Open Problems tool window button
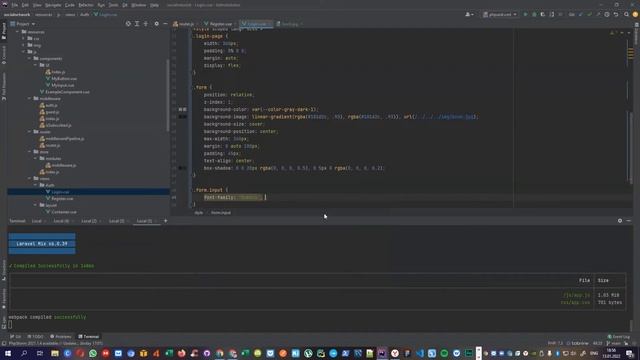Screen dimensions: 640x360 coord(61,337)
